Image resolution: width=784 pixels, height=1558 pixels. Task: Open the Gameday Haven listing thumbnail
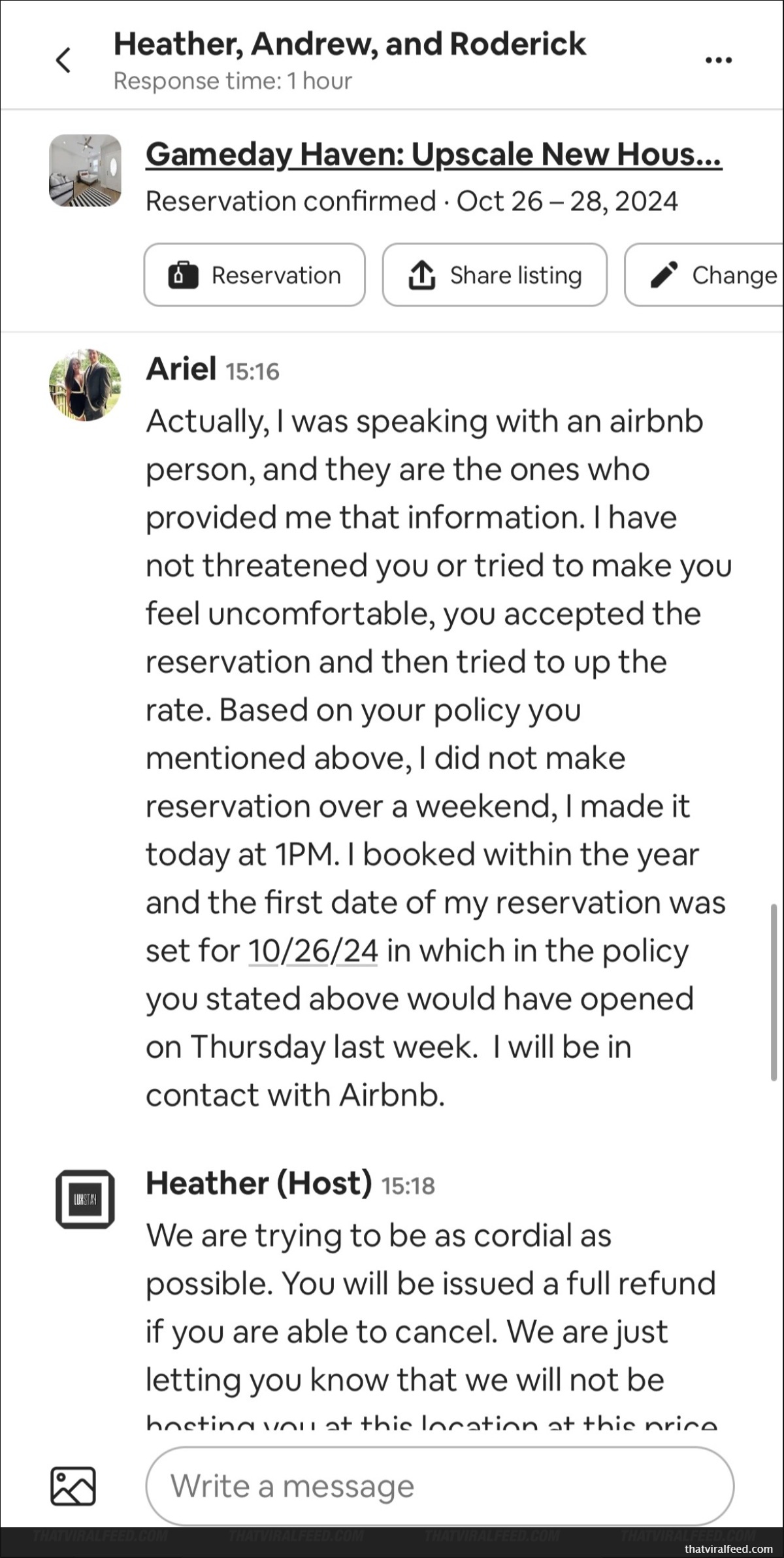(85, 171)
